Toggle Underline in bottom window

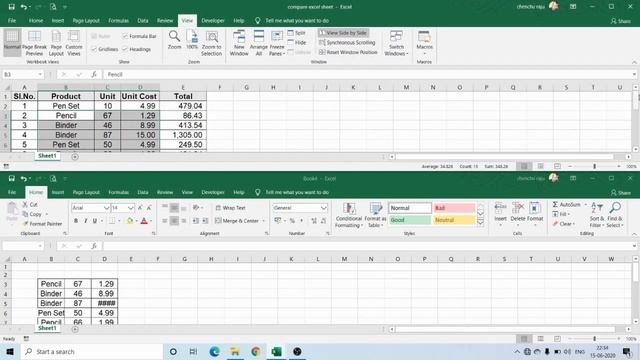[95, 221]
